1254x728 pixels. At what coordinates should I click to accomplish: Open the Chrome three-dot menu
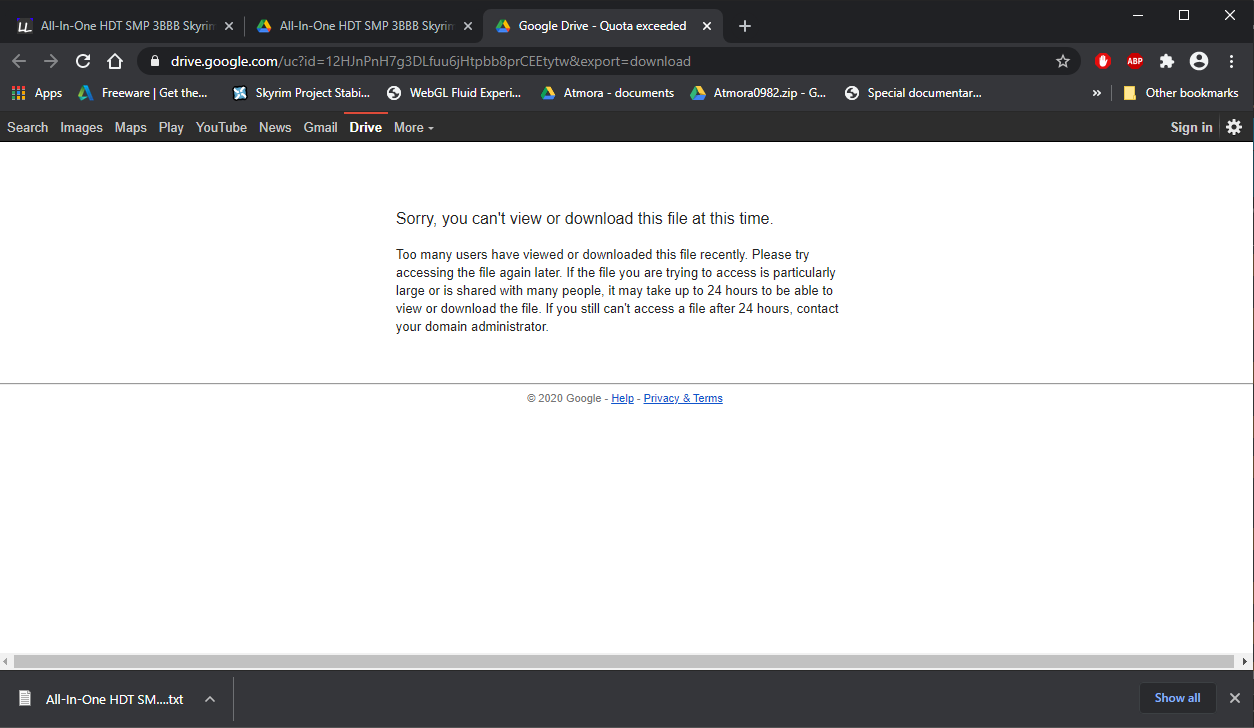[x=1231, y=61]
